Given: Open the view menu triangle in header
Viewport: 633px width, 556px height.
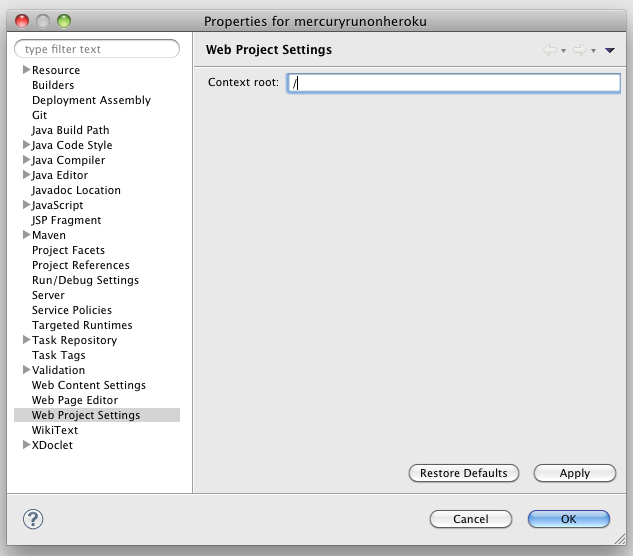Looking at the screenshot, I should click(x=610, y=50).
